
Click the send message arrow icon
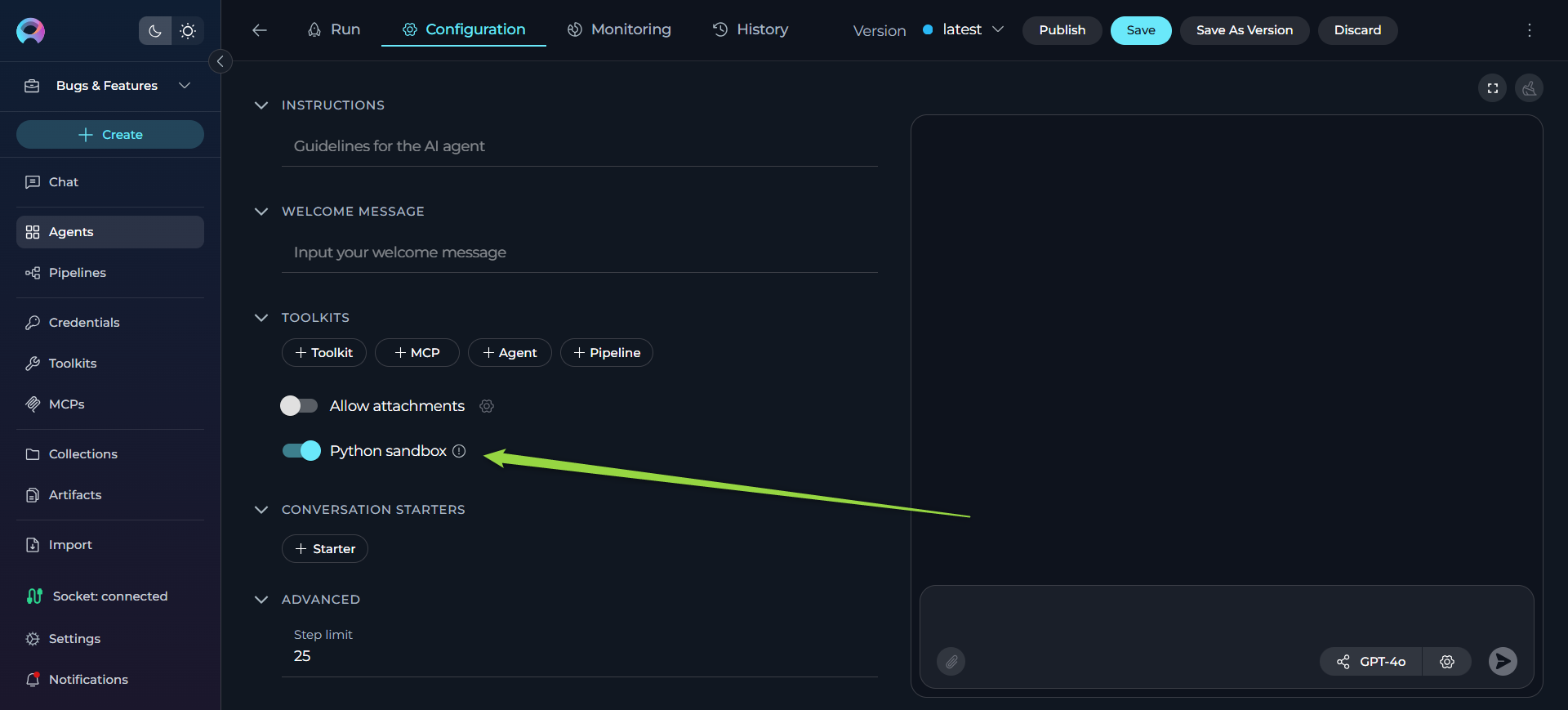1502,661
